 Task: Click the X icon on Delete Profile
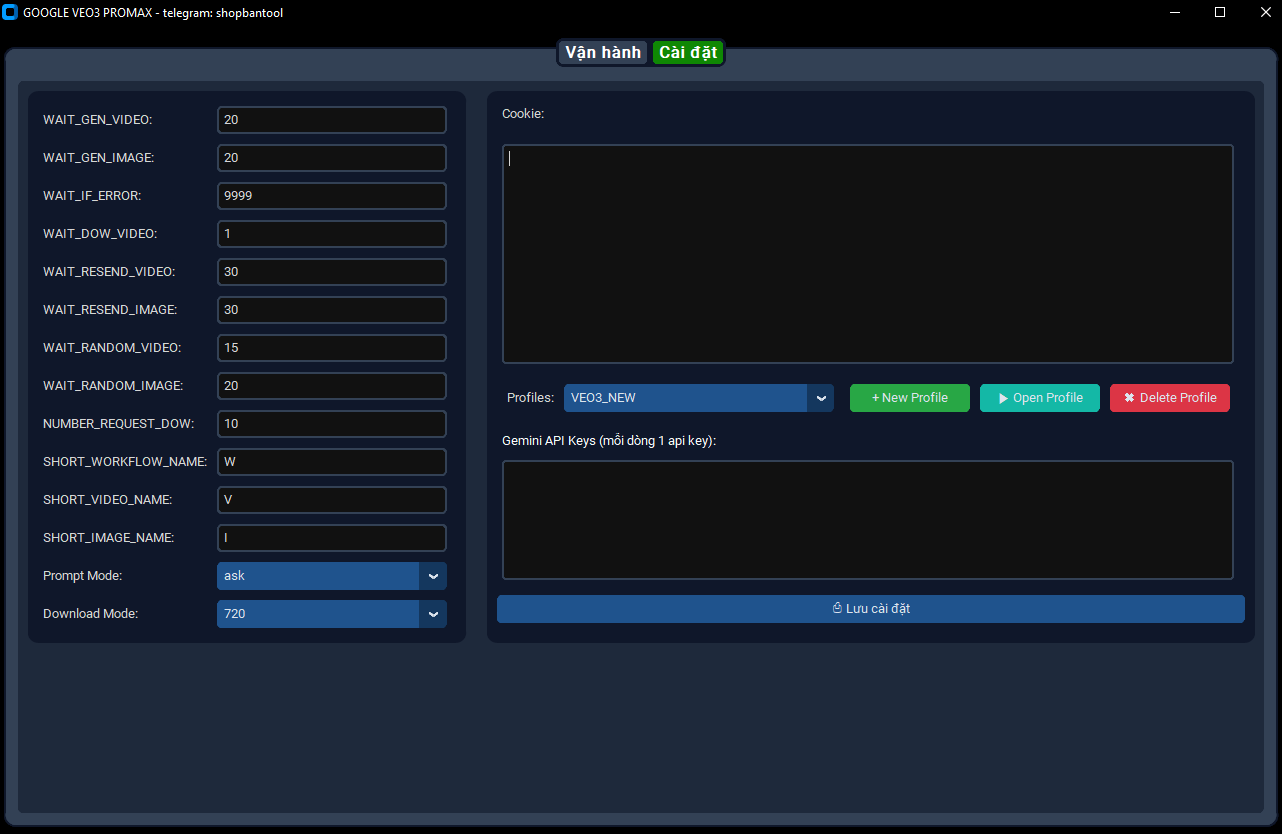click(x=1127, y=397)
